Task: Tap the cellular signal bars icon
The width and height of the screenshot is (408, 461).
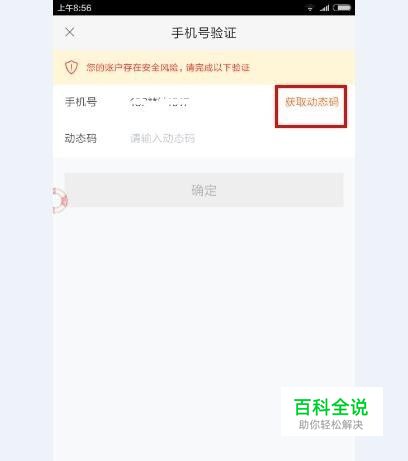Action: (x=324, y=8)
